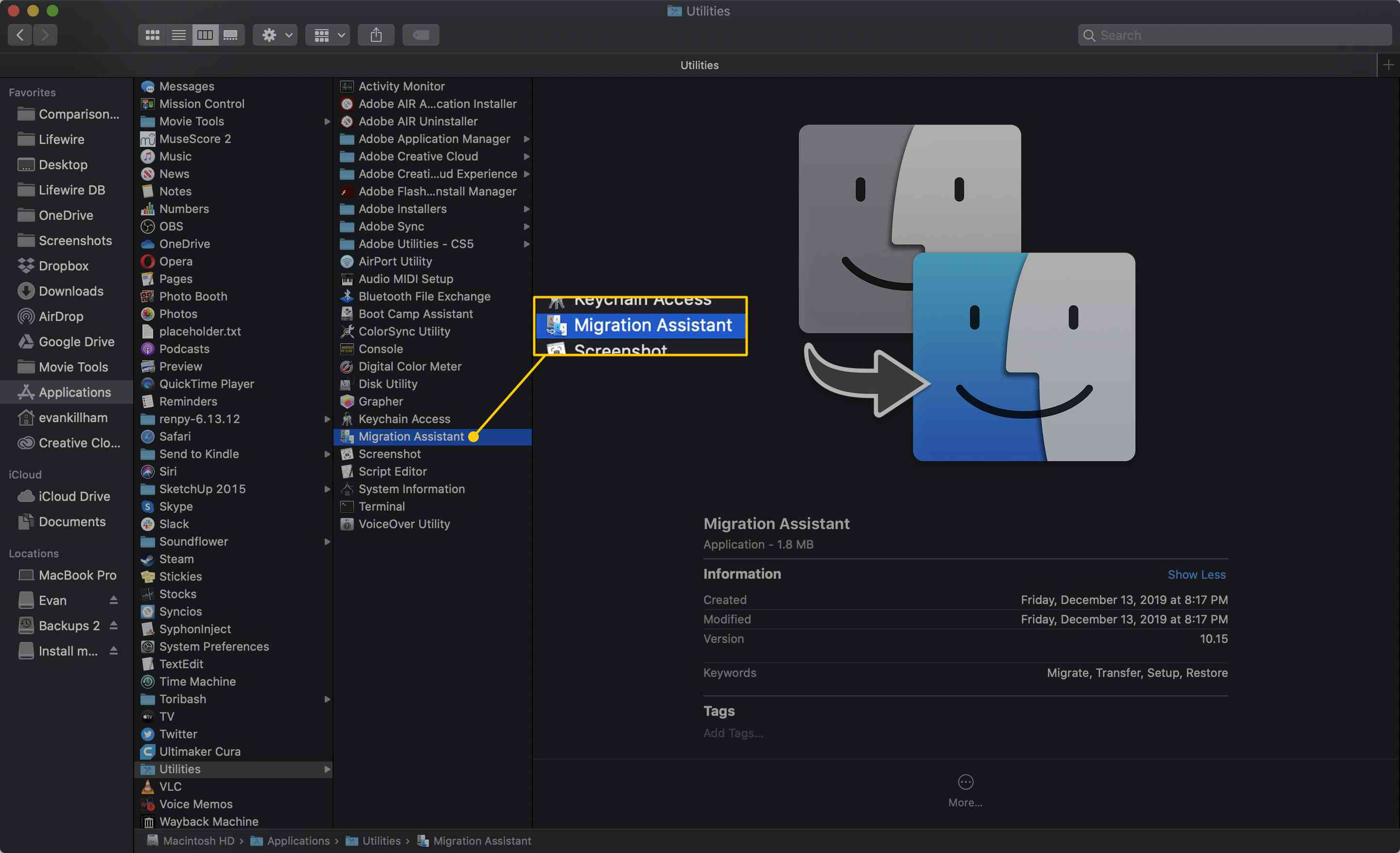The width and height of the screenshot is (1400, 853).
Task: Open Documents in the sidebar
Action: [x=67, y=521]
